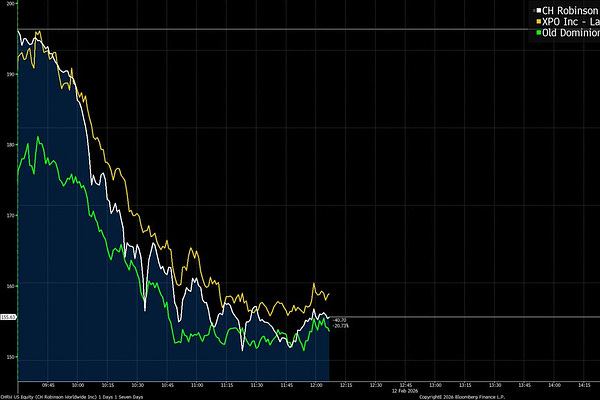Click the 190 y-axis label
Viewport: 600px width, 400px height.
(11, 74)
